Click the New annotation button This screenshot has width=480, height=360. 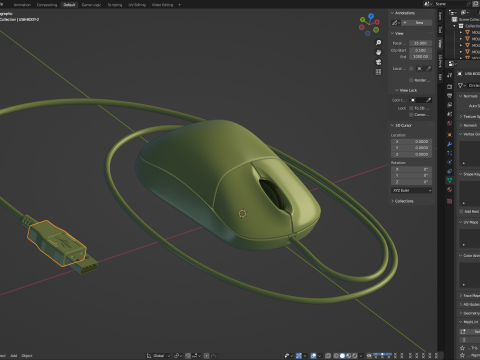[417, 23]
